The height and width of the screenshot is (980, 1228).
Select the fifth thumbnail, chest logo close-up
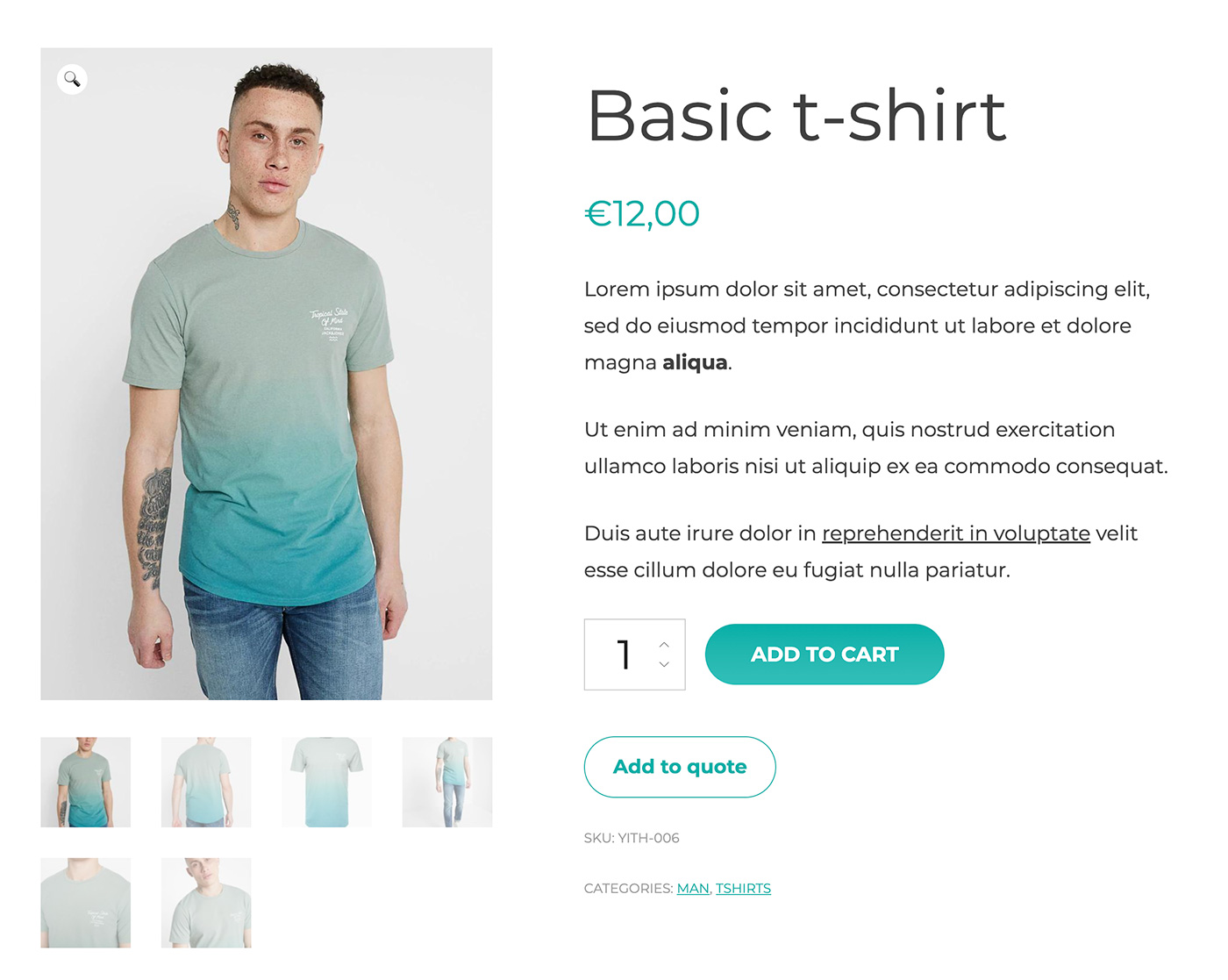click(86, 903)
